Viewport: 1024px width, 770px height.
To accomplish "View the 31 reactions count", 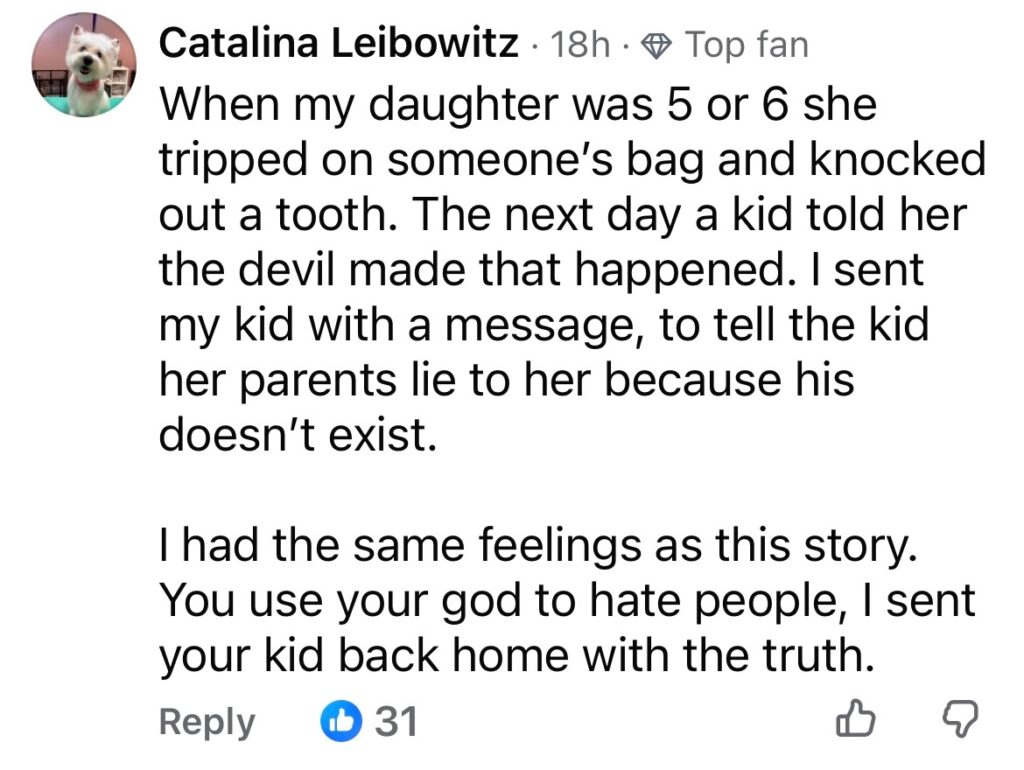I will 395,721.
